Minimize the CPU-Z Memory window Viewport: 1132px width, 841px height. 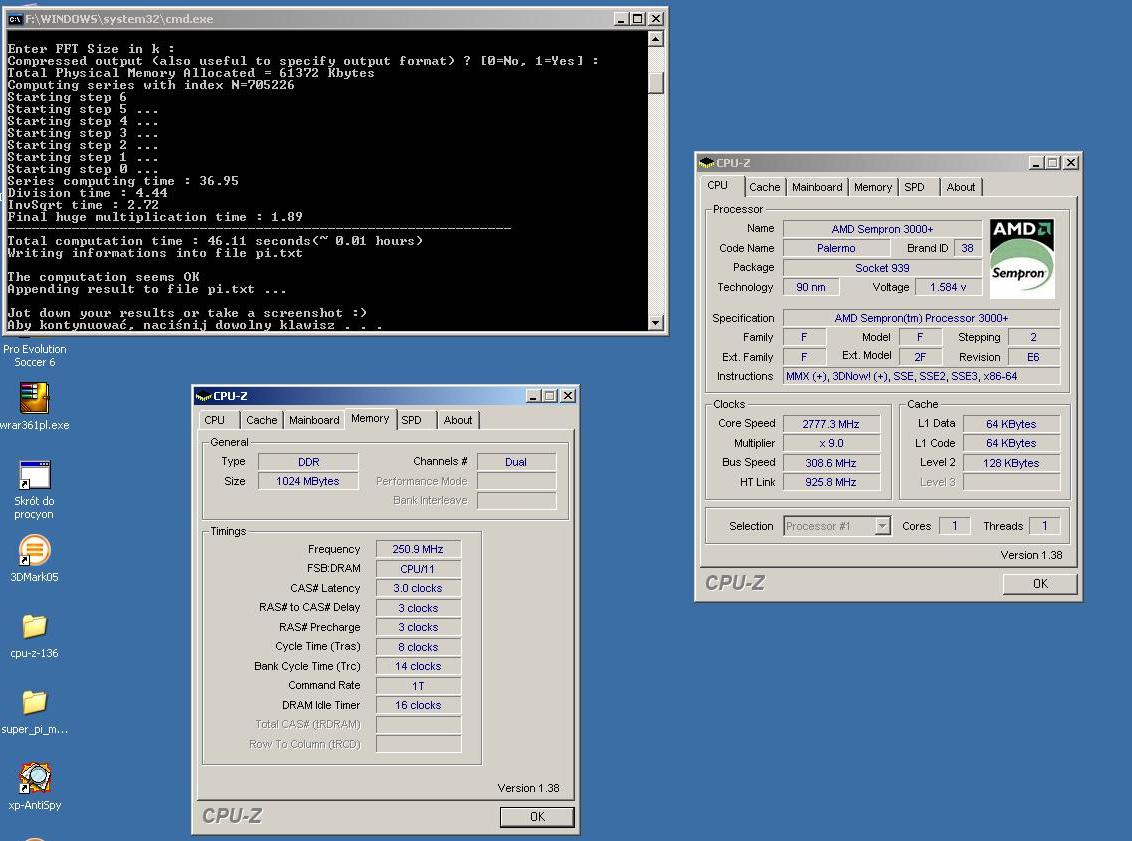coord(534,396)
